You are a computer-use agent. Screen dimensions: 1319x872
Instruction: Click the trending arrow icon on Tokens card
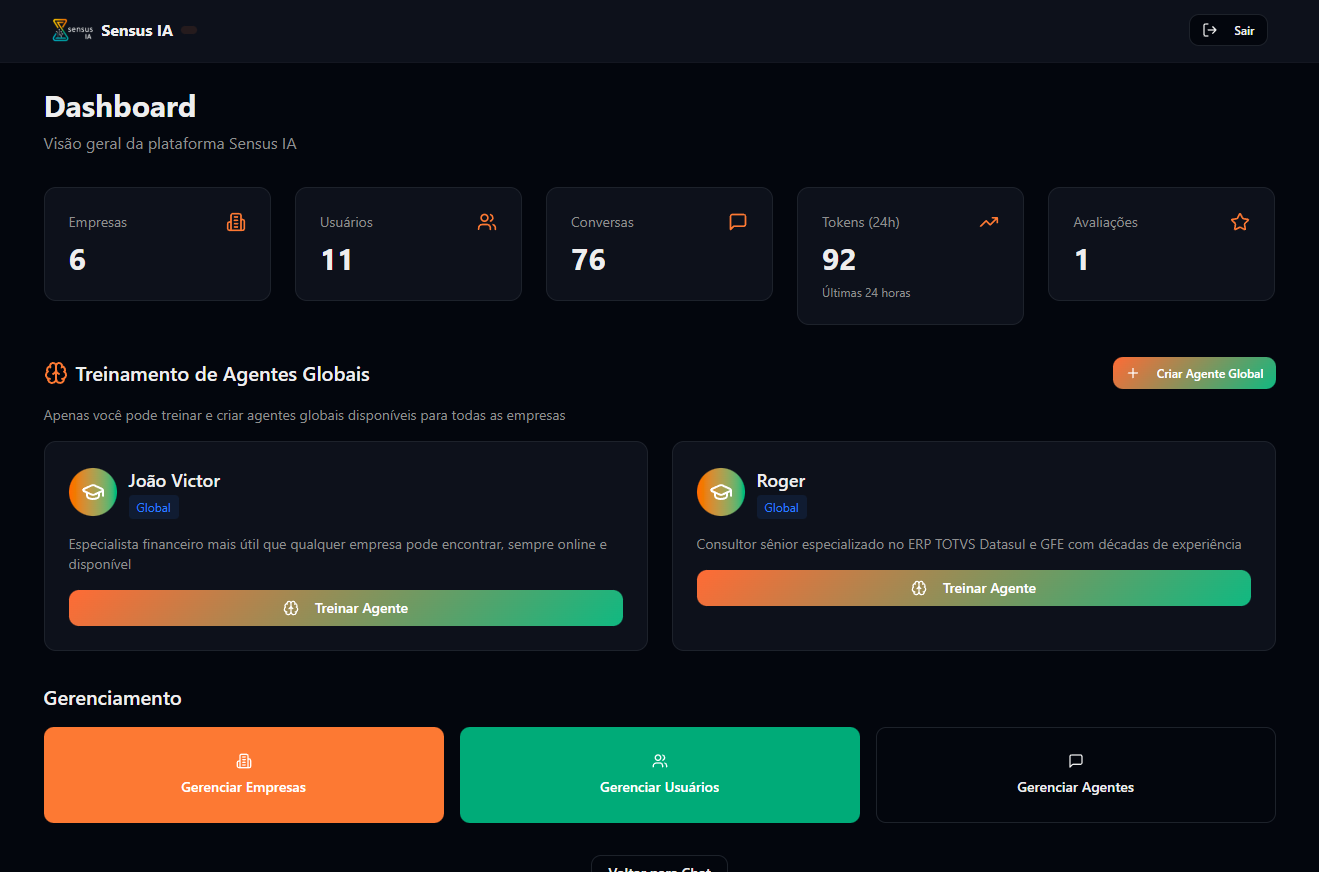click(989, 222)
